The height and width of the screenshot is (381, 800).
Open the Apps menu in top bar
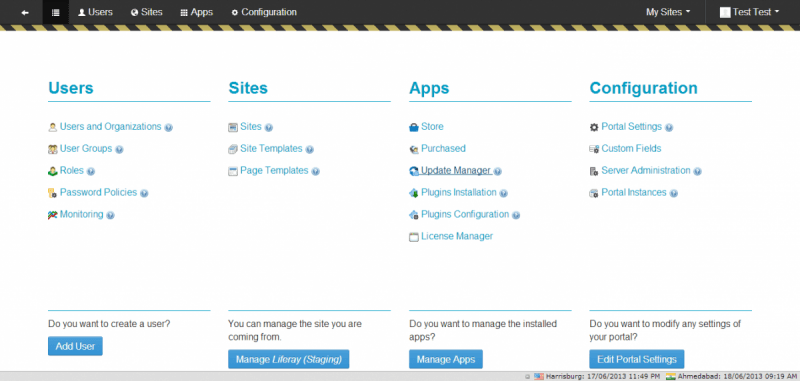(196, 12)
